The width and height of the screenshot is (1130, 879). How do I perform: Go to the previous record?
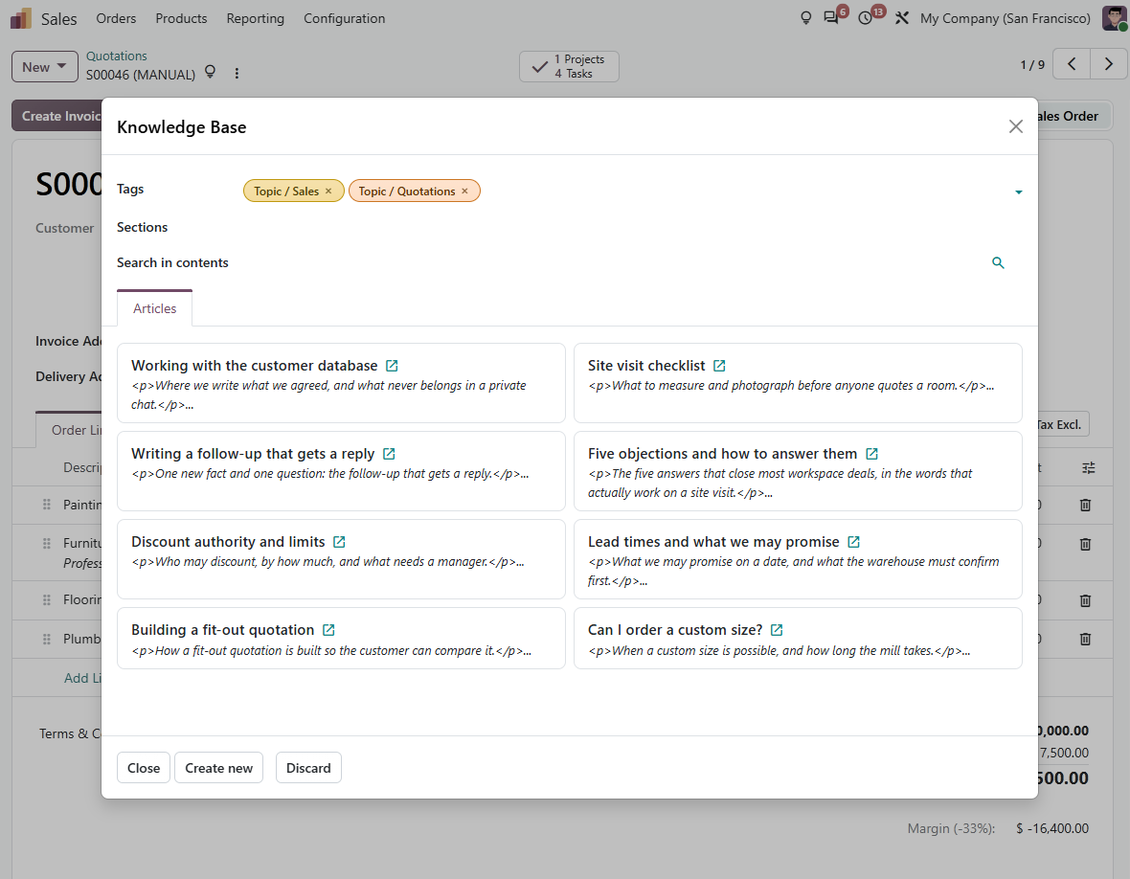(x=1072, y=64)
